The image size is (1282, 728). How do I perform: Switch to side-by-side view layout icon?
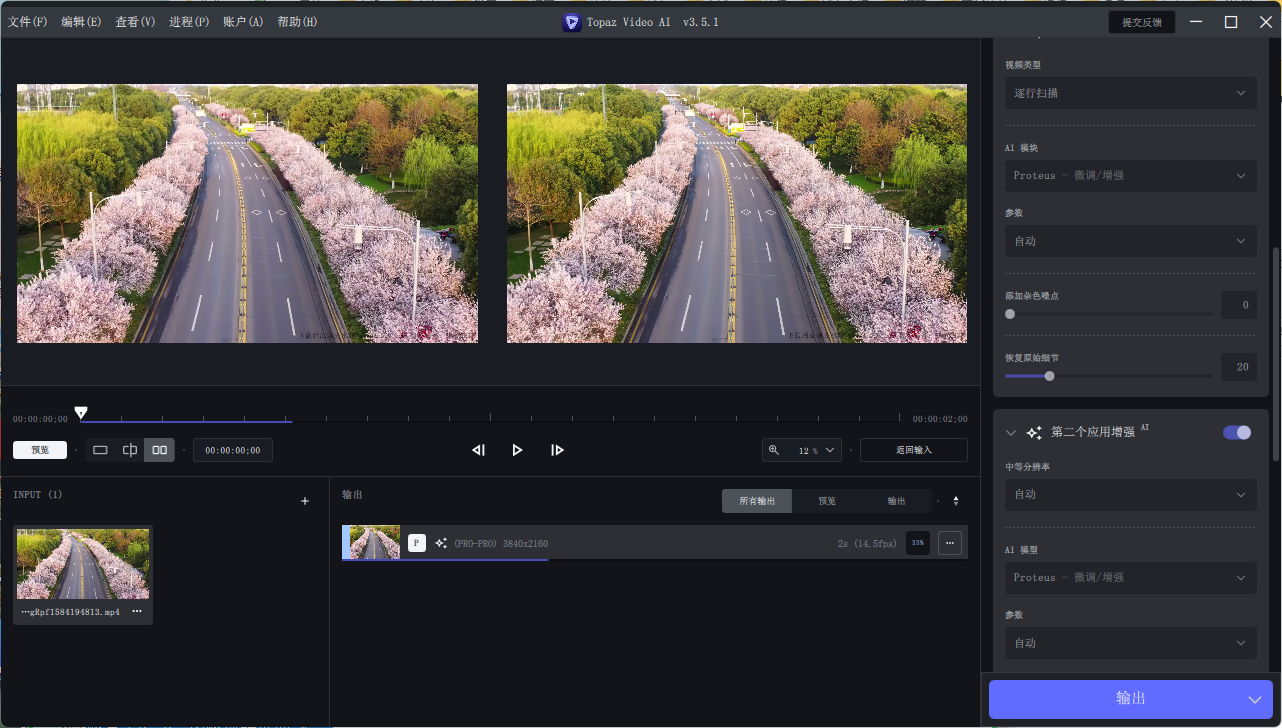[x=159, y=450]
